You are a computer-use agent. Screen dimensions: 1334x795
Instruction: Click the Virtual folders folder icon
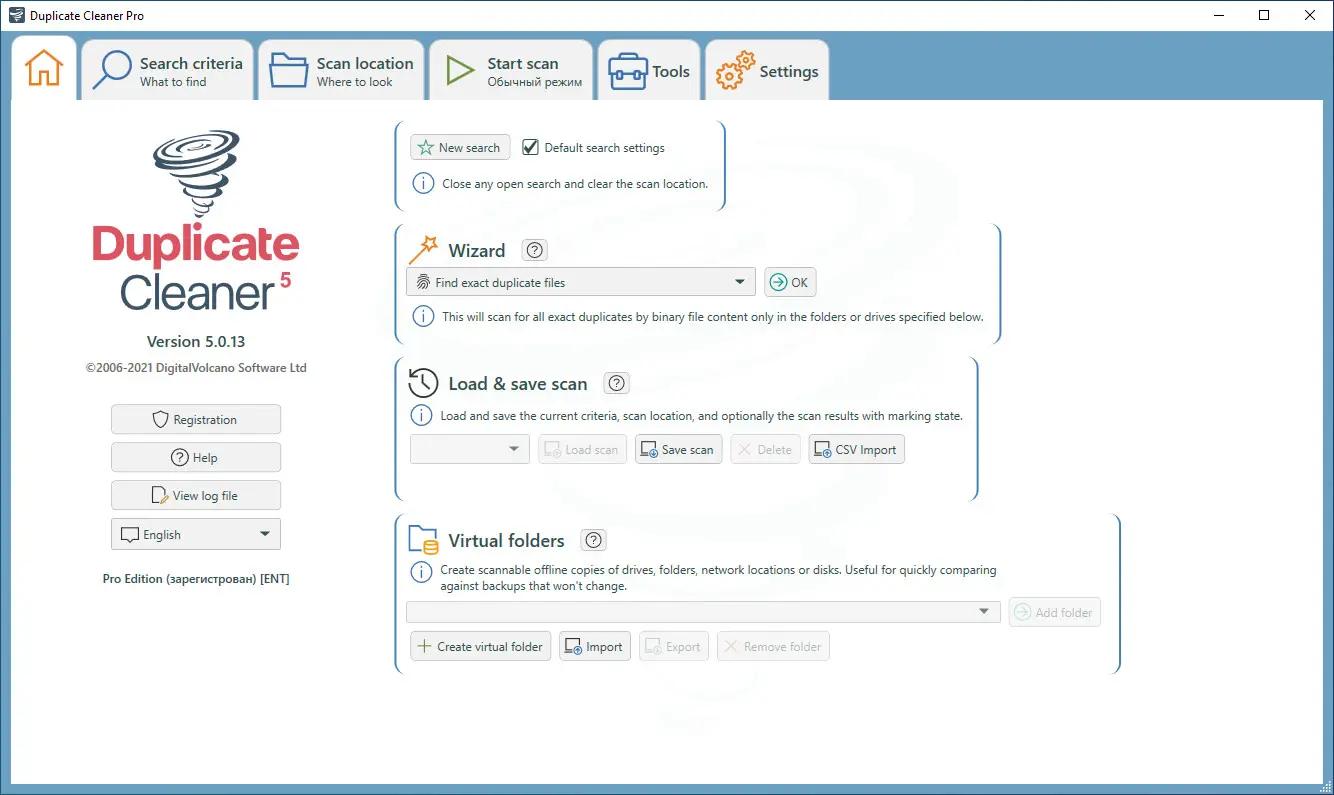tap(423, 540)
